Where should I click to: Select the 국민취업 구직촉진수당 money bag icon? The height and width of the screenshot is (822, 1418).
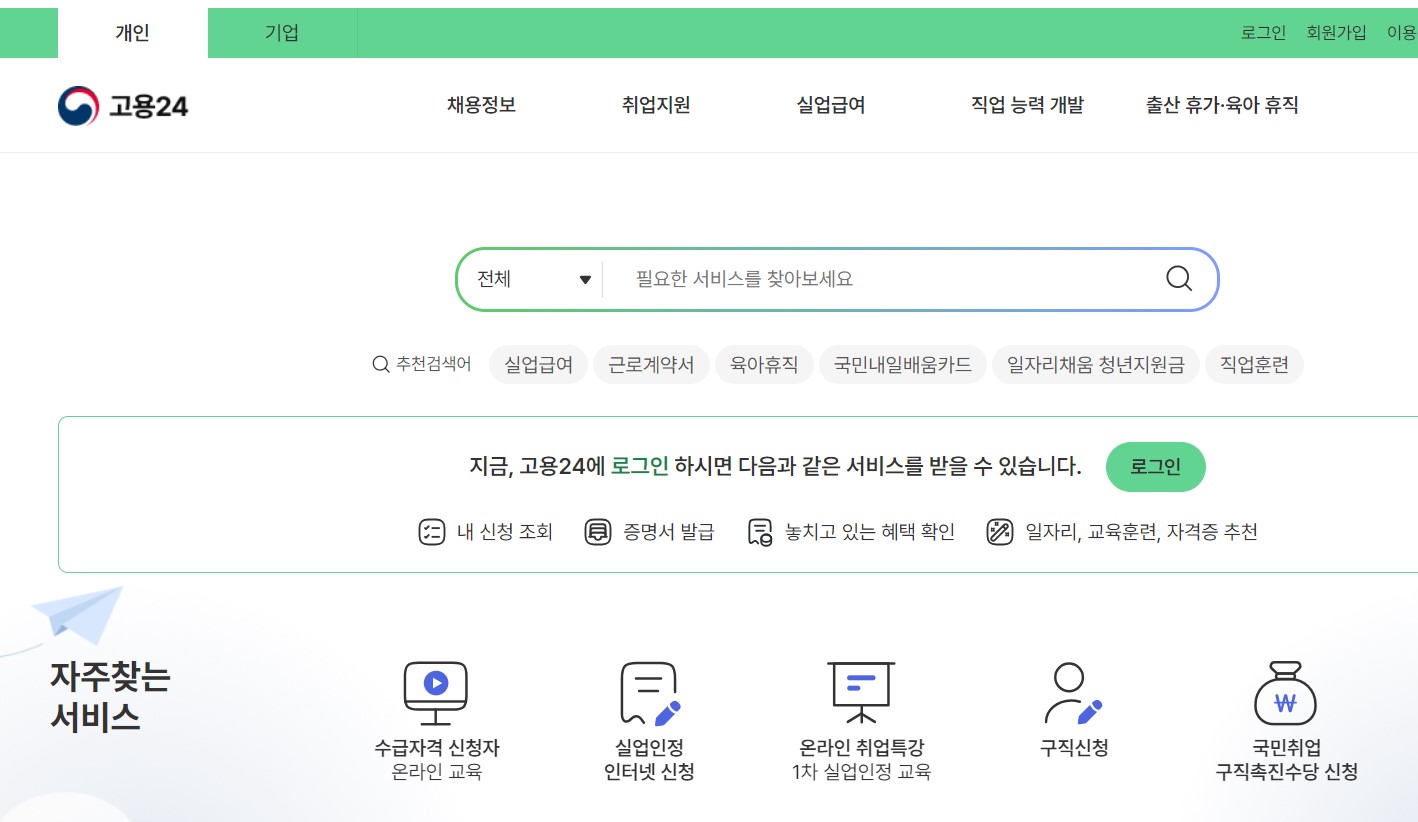(1285, 690)
